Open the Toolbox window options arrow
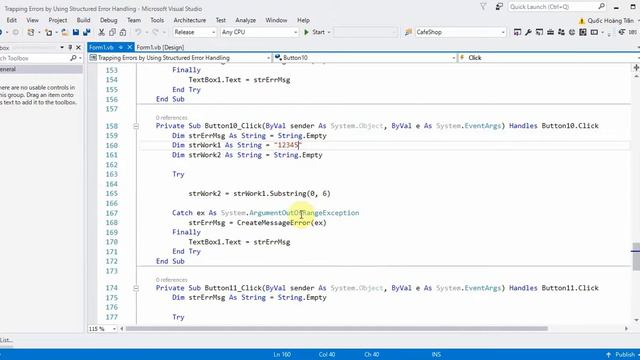640x360 pixels. pyautogui.click(x=62, y=47)
